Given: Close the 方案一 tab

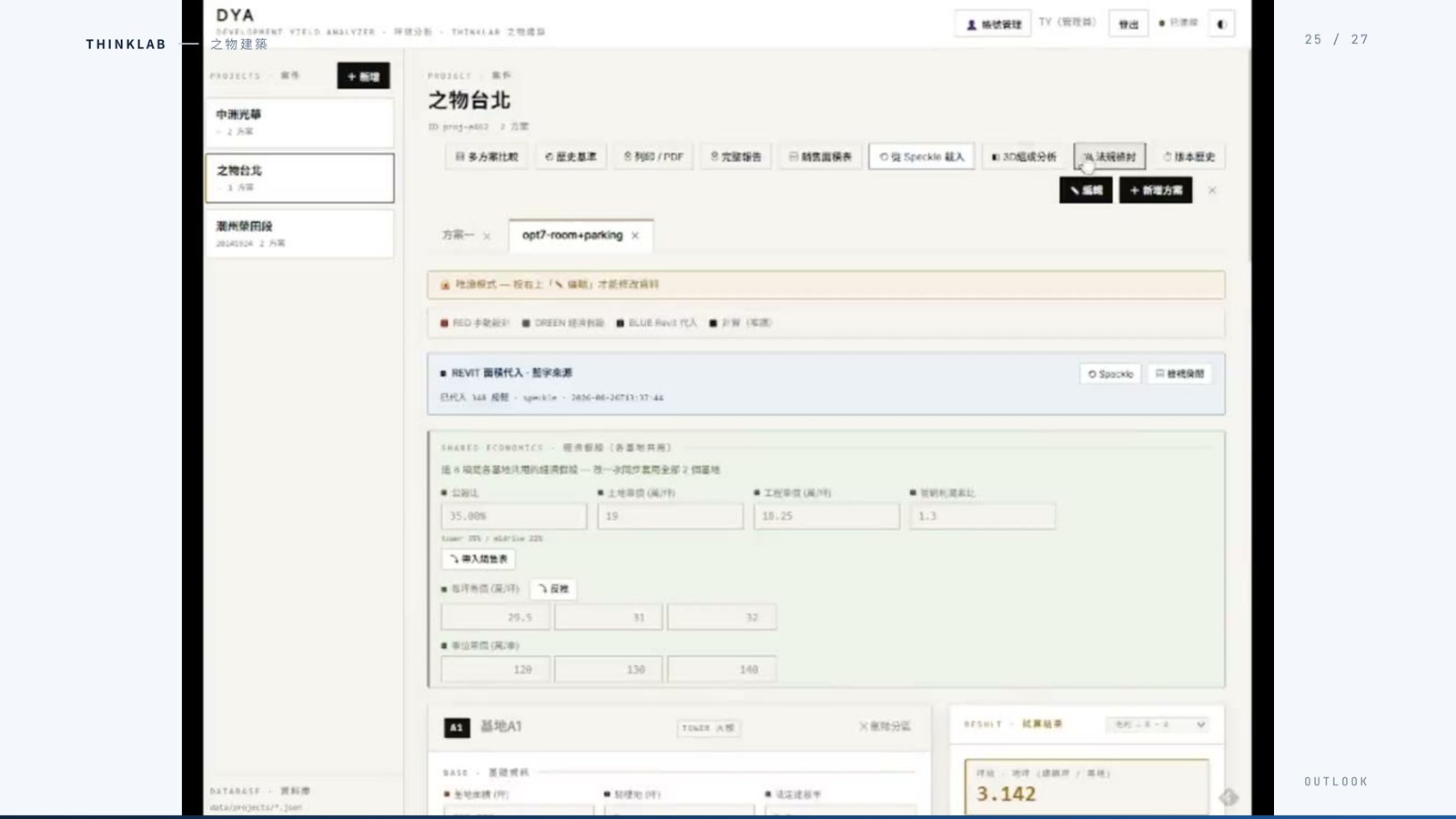Looking at the screenshot, I should coord(487,236).
